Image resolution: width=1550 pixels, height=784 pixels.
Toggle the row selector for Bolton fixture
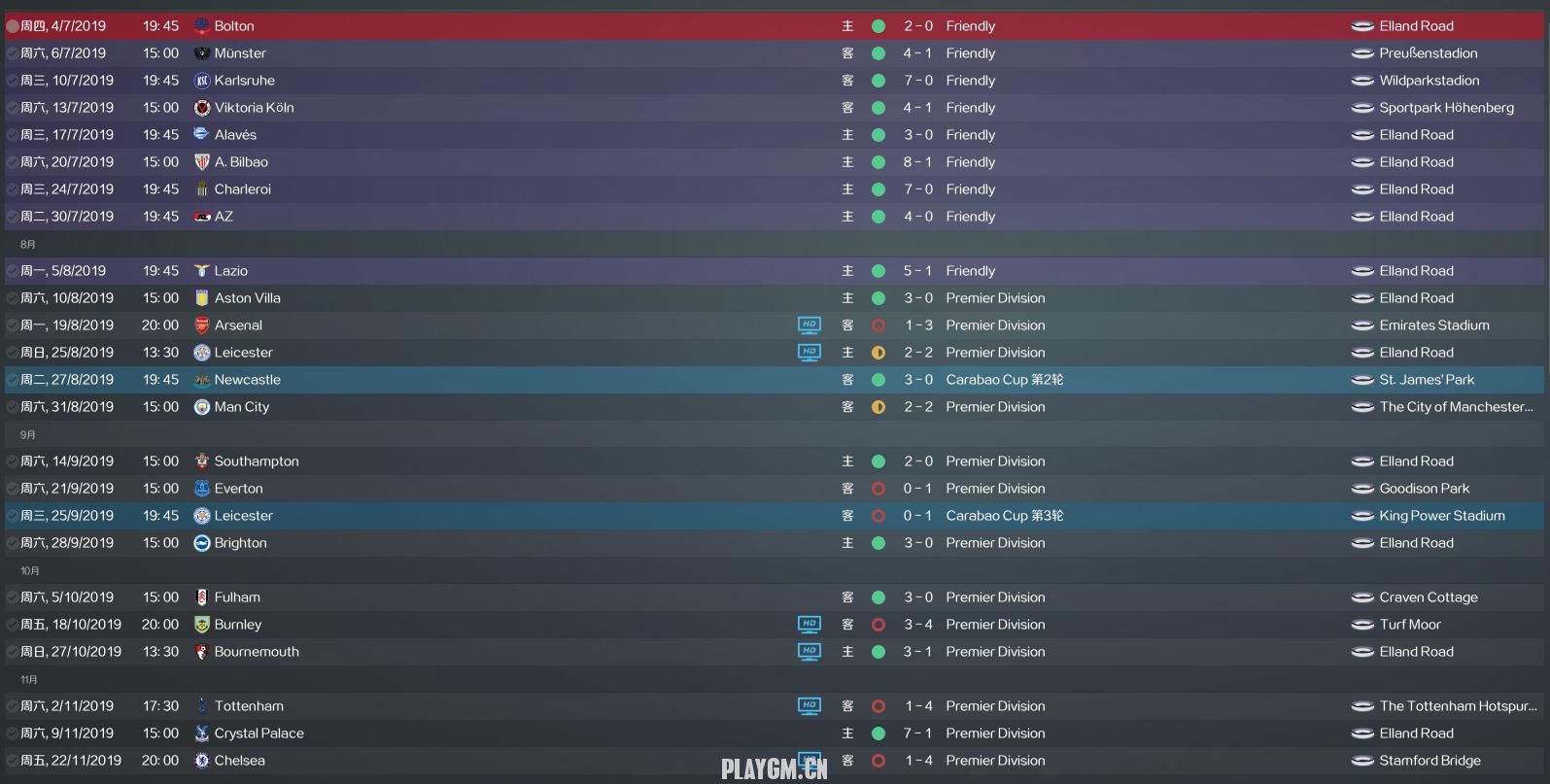point(13,26)
